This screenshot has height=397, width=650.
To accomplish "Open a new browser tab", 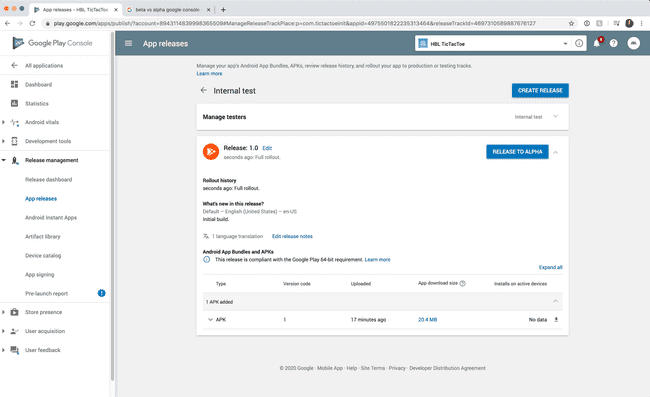I will [223, 10].
